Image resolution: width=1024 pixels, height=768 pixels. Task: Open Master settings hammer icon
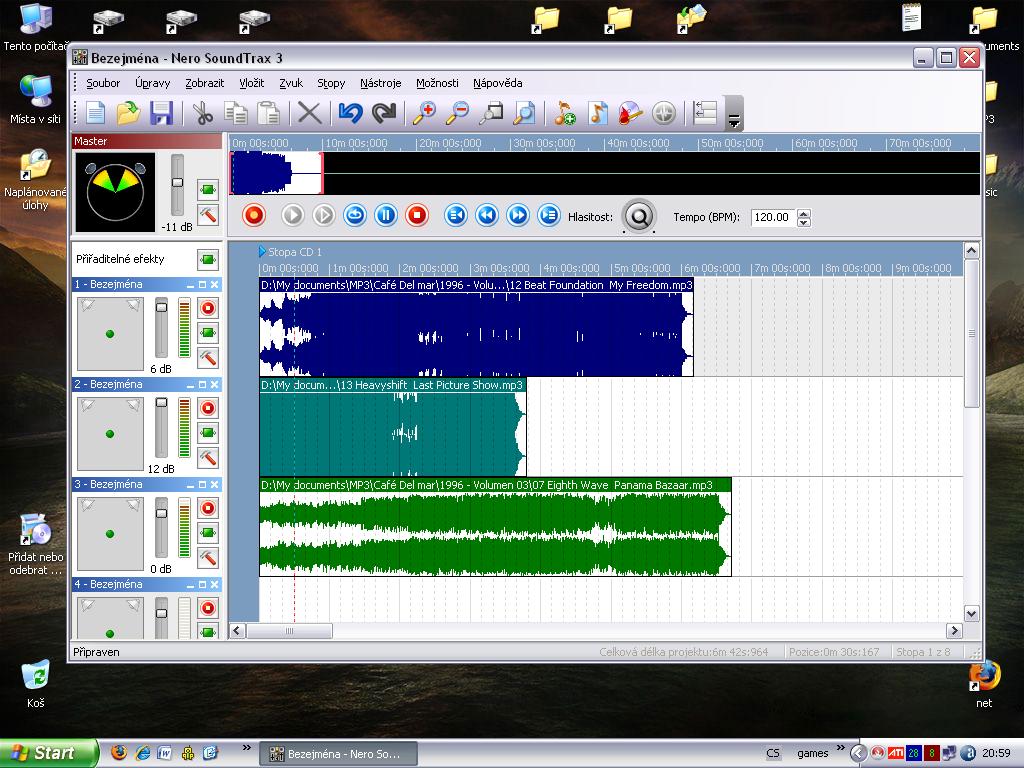208,215
